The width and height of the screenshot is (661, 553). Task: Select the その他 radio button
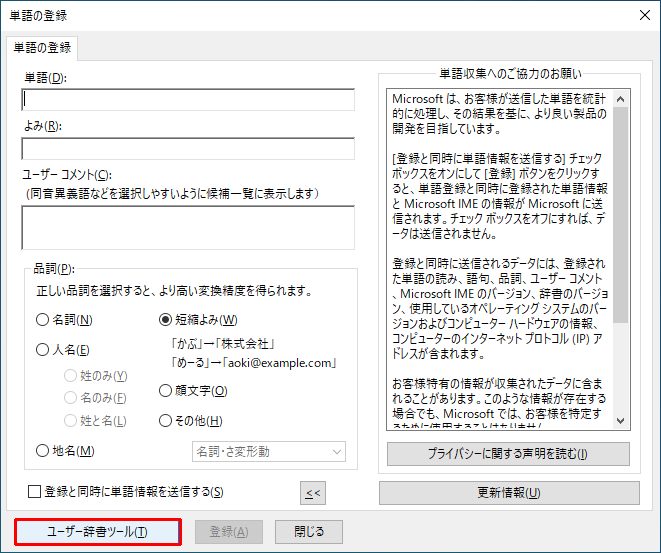click(x=166, y=421)
